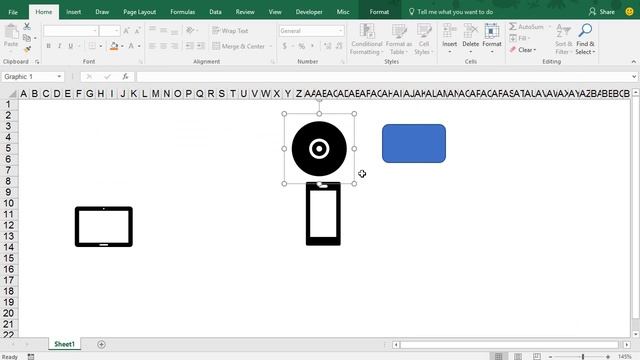Viewport: 640px width, 360px height.
Task: Click row header 15
Action: click(9, 258)
